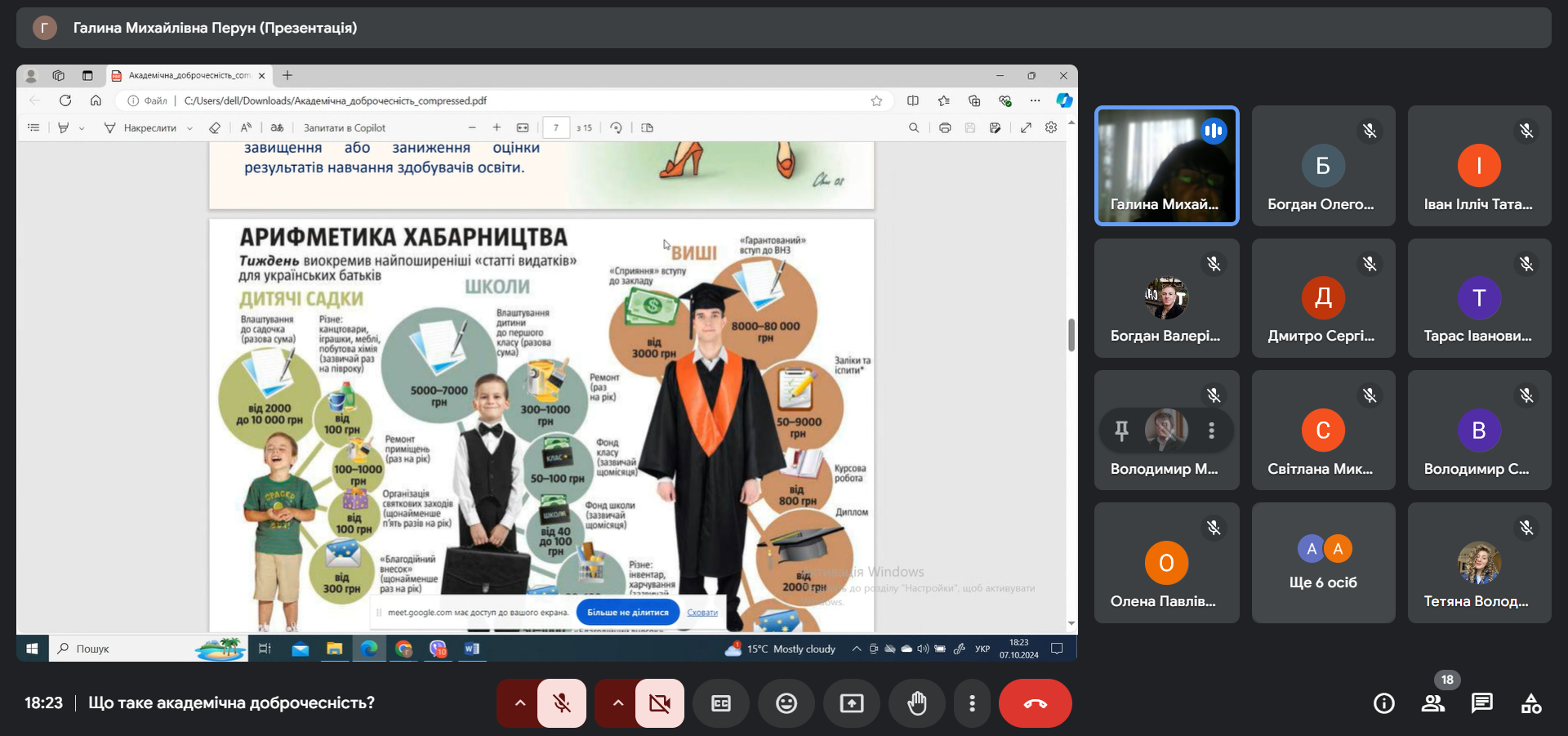1568x736 pixels.
Task: Open a new Edge tab
Action: 287,75
